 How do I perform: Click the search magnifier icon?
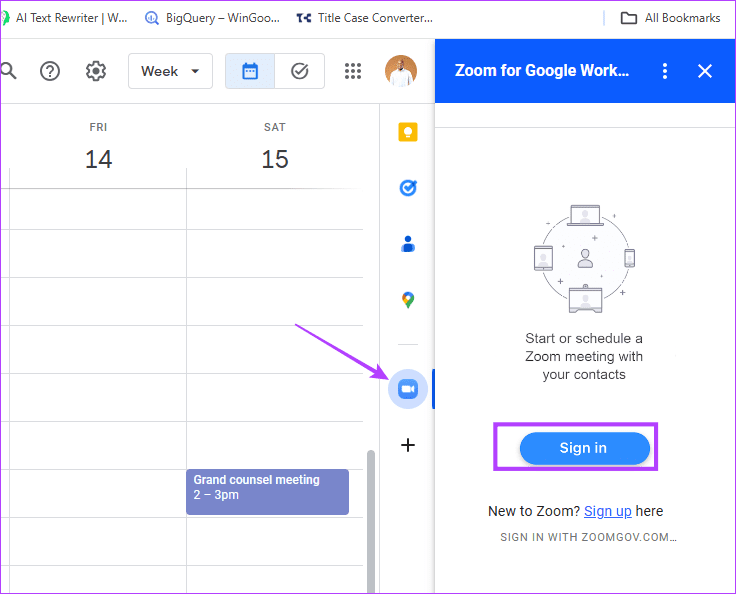tap(9, 71)
